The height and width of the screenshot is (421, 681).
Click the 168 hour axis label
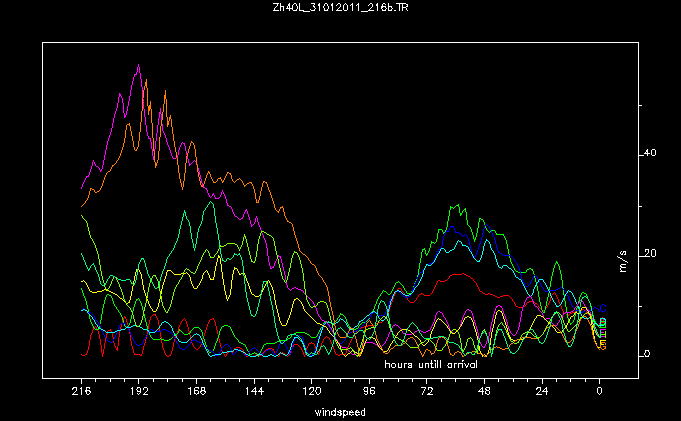point(197,392)
